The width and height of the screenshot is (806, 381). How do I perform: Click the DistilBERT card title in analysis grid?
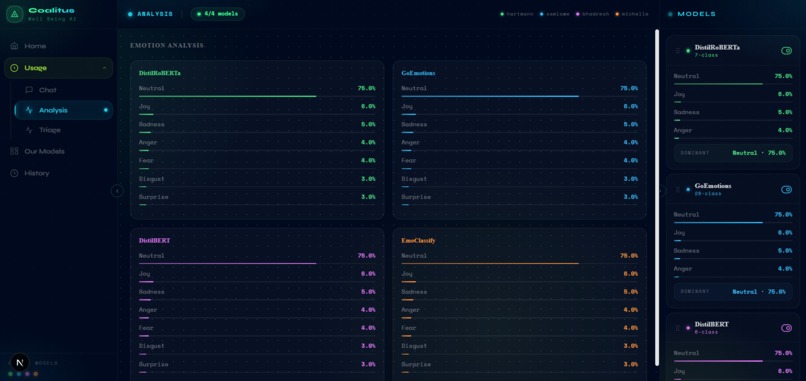click(x=154, y=240)
